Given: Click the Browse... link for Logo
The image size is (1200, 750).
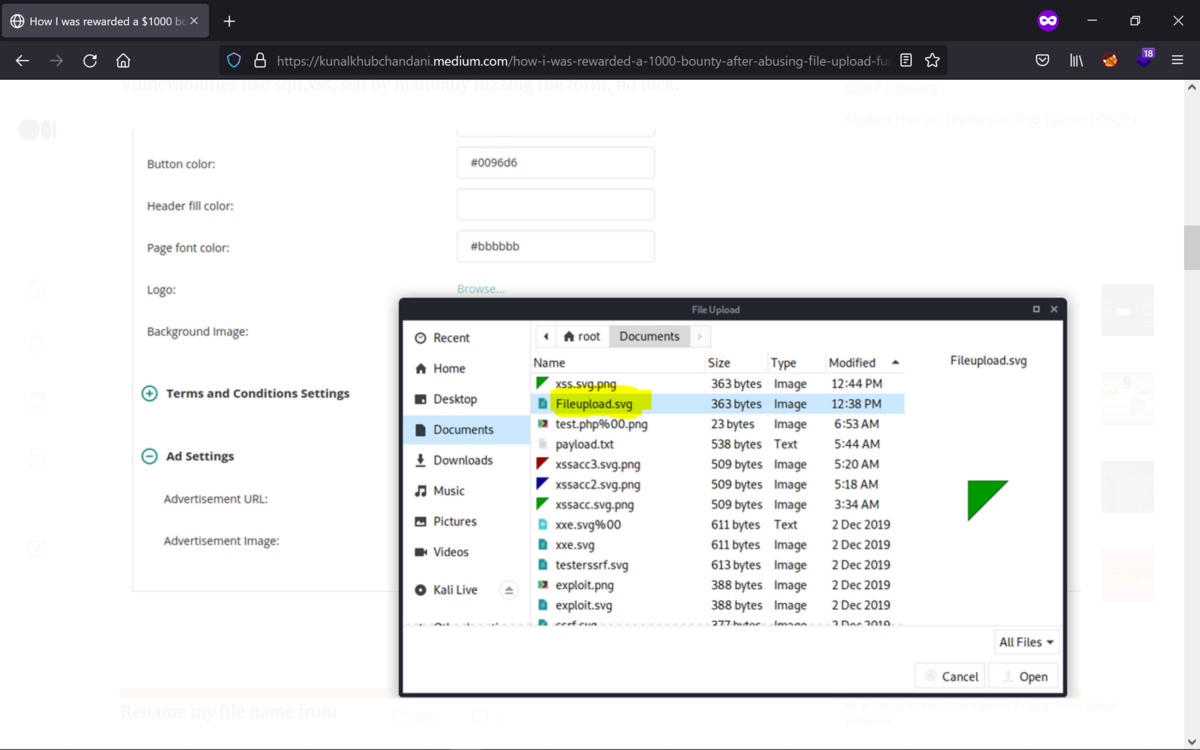Looking at the screenshot, I should tap(480, 289).
